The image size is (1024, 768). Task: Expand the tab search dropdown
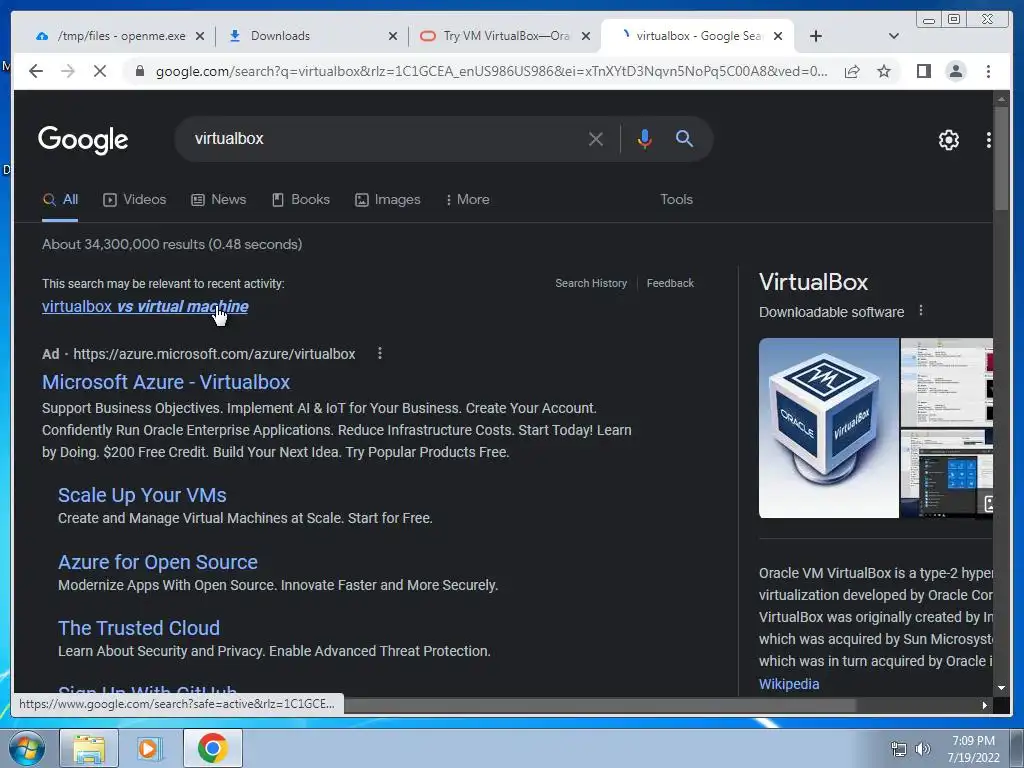(894, 36)
